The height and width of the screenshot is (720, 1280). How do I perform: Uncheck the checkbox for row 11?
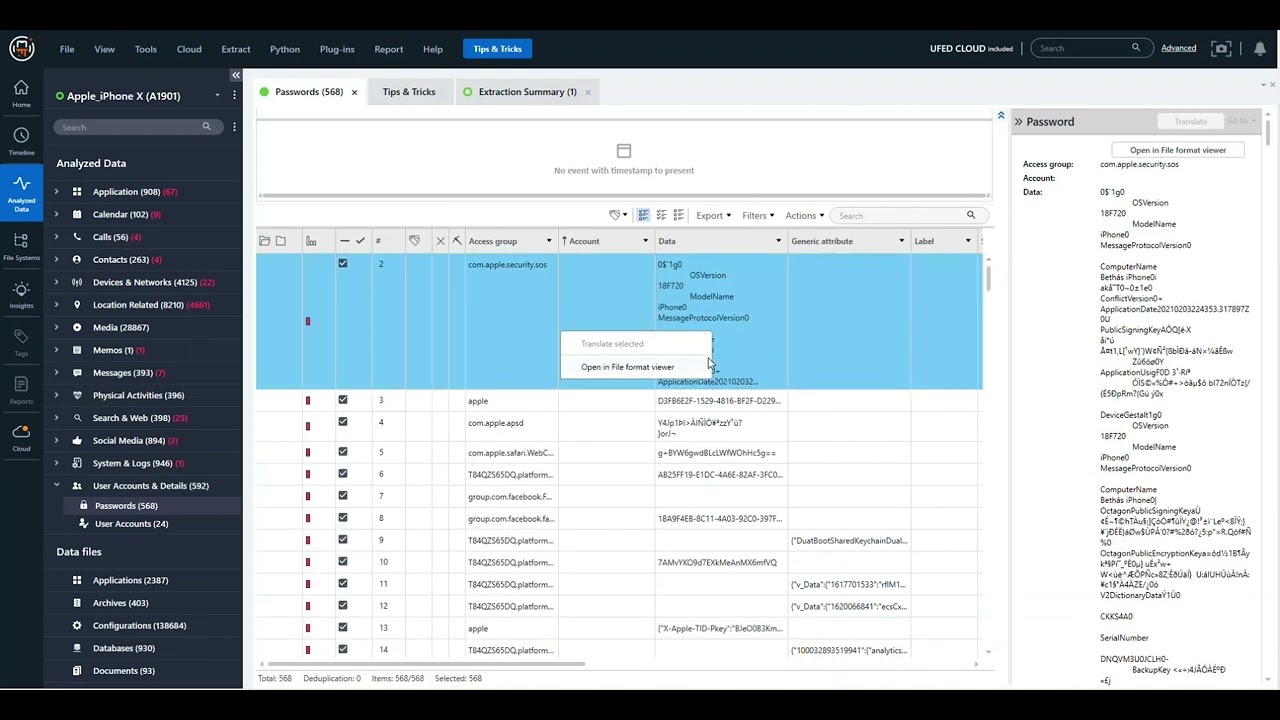(x=343, y=584)
